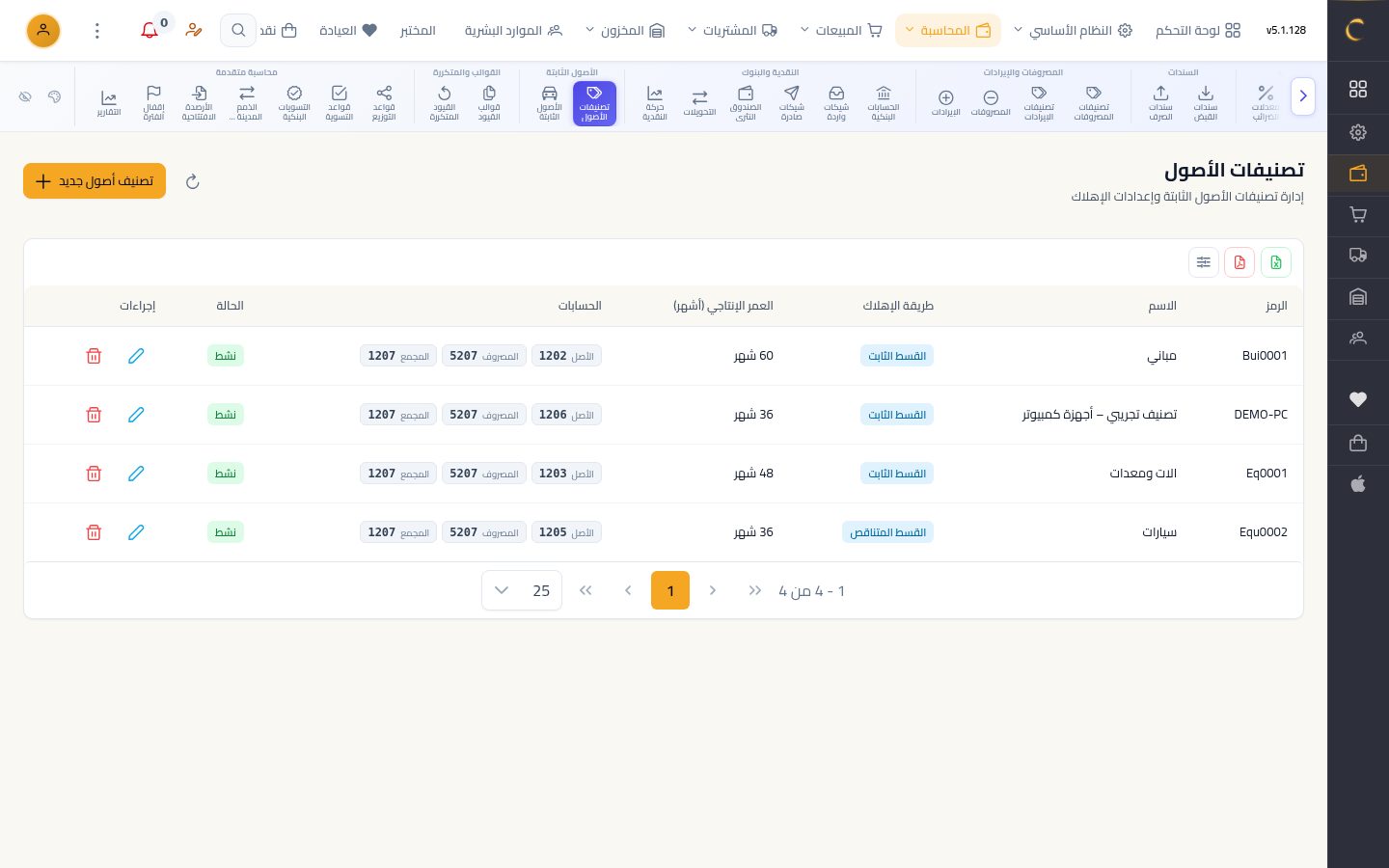Expand النظام الأساسي menu dropdown

(x=1072, y=31)
